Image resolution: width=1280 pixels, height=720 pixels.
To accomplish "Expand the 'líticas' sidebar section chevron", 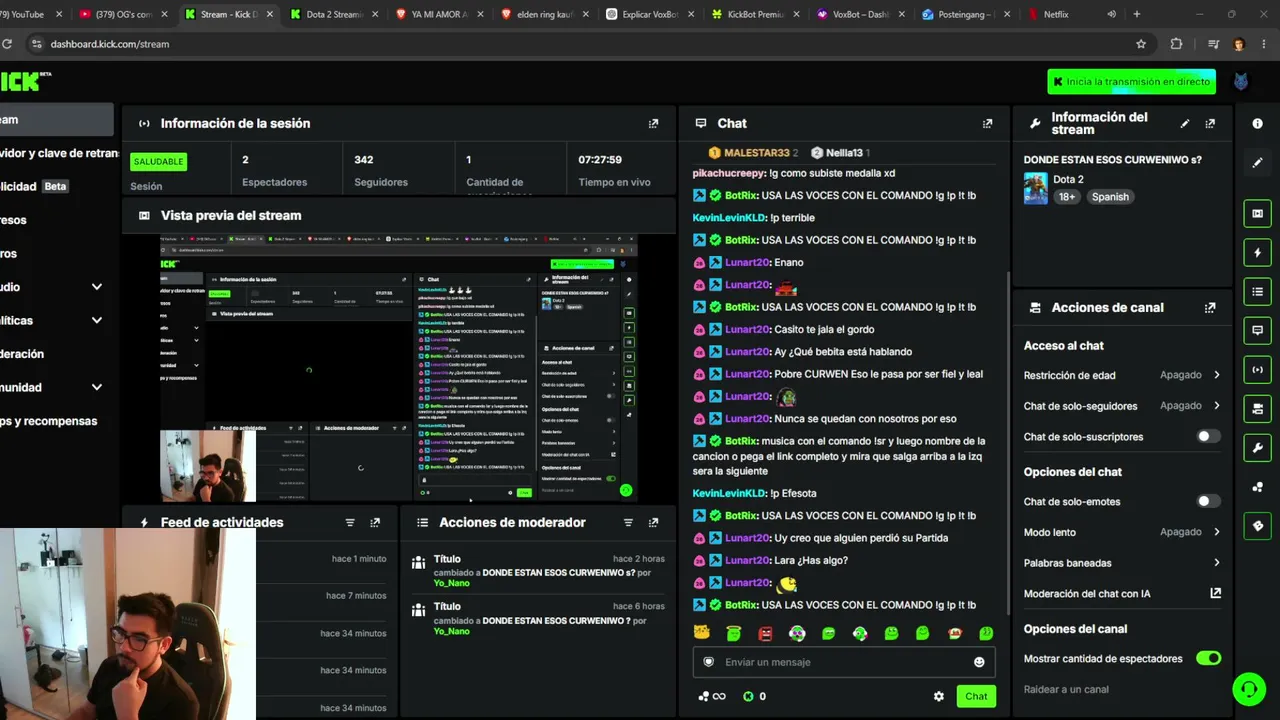I will pyautogui.click(x=96, y=320).
